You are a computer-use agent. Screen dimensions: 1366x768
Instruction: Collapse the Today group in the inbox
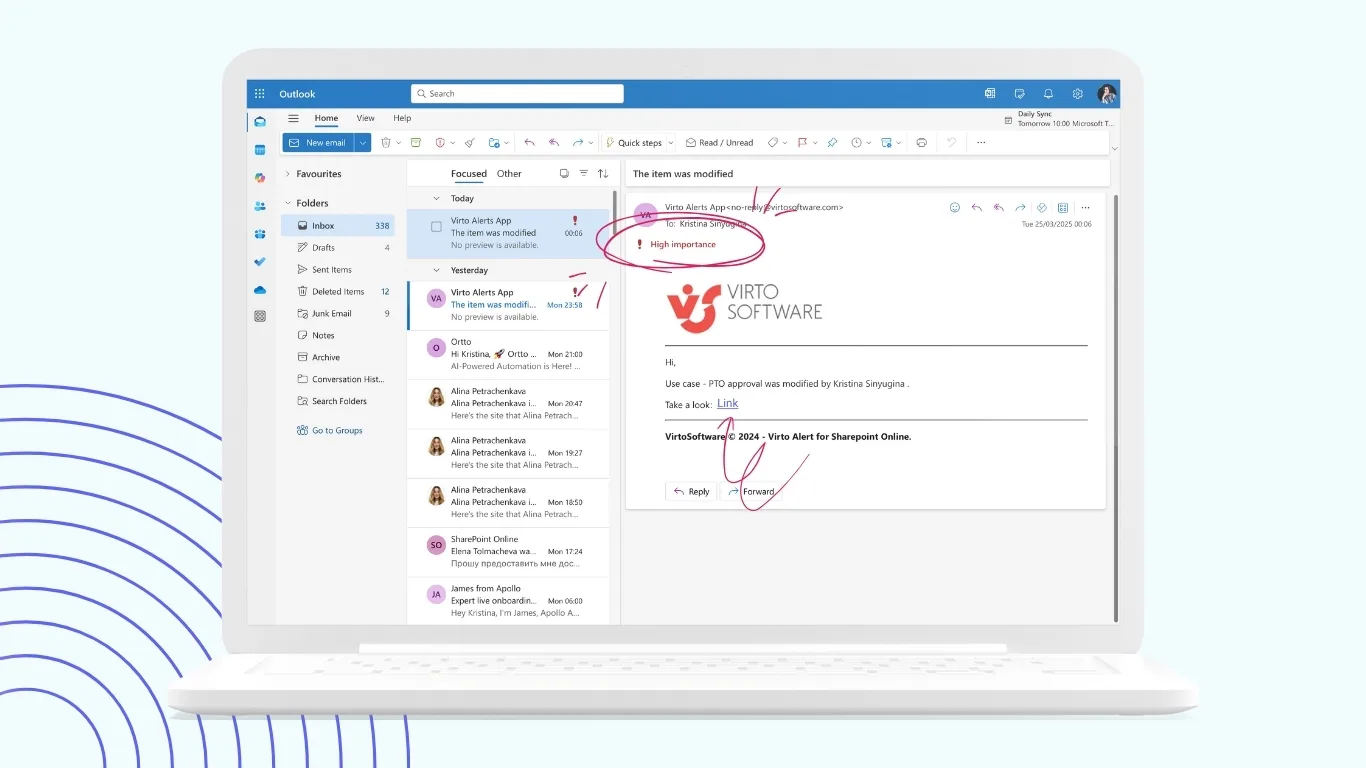pos(435,198)
